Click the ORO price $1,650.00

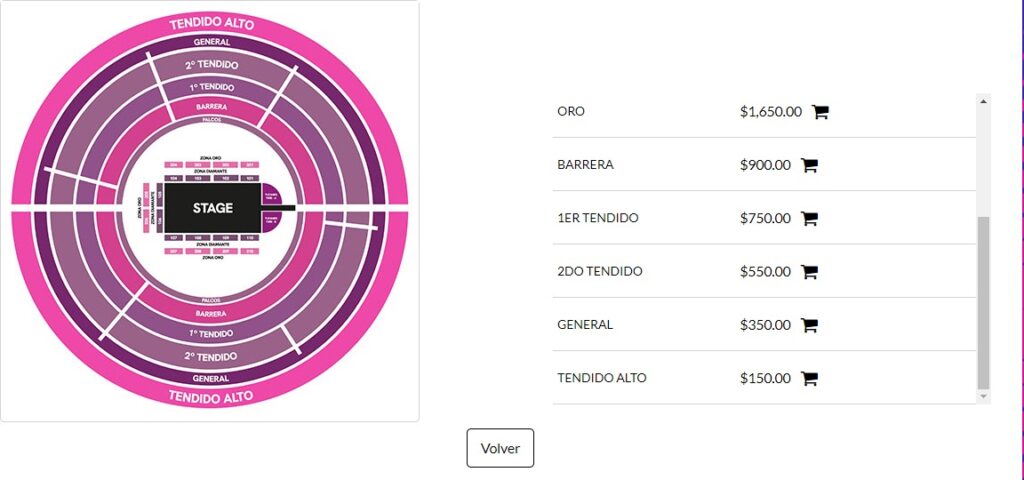point(771,112)
